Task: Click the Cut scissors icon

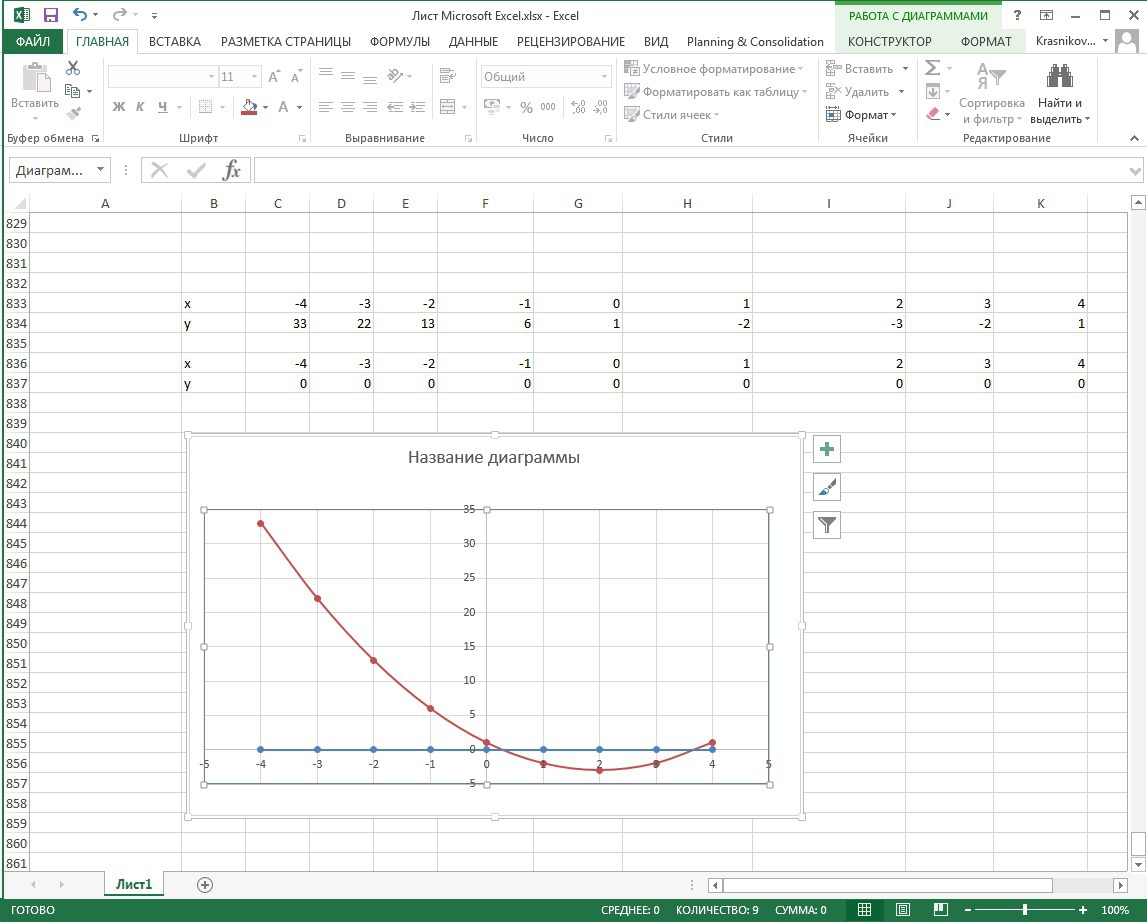Action: (x=73, y=68)
